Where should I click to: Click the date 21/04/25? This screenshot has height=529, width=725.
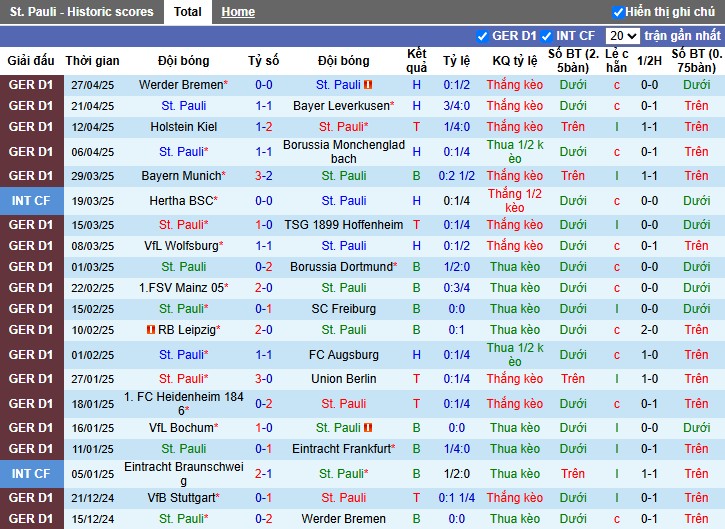point(92,106)
